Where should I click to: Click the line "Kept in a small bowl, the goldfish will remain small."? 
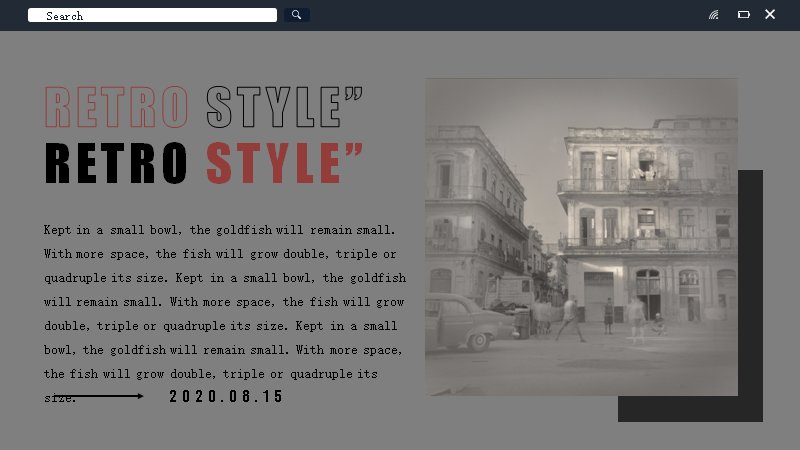point(219,230)
